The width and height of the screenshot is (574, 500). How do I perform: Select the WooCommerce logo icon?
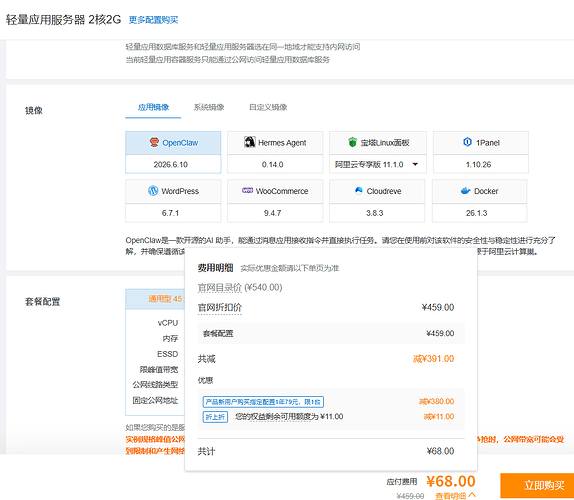point(247,190)
